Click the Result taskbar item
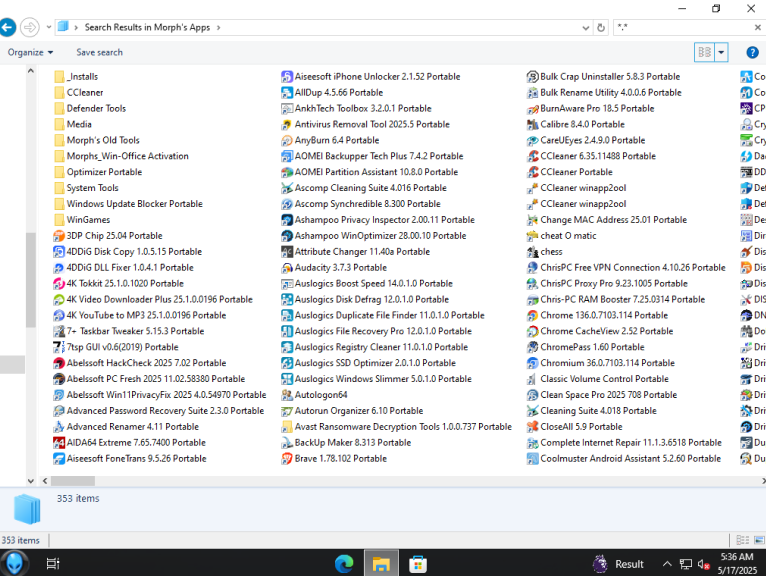 [x=619, y=564]
